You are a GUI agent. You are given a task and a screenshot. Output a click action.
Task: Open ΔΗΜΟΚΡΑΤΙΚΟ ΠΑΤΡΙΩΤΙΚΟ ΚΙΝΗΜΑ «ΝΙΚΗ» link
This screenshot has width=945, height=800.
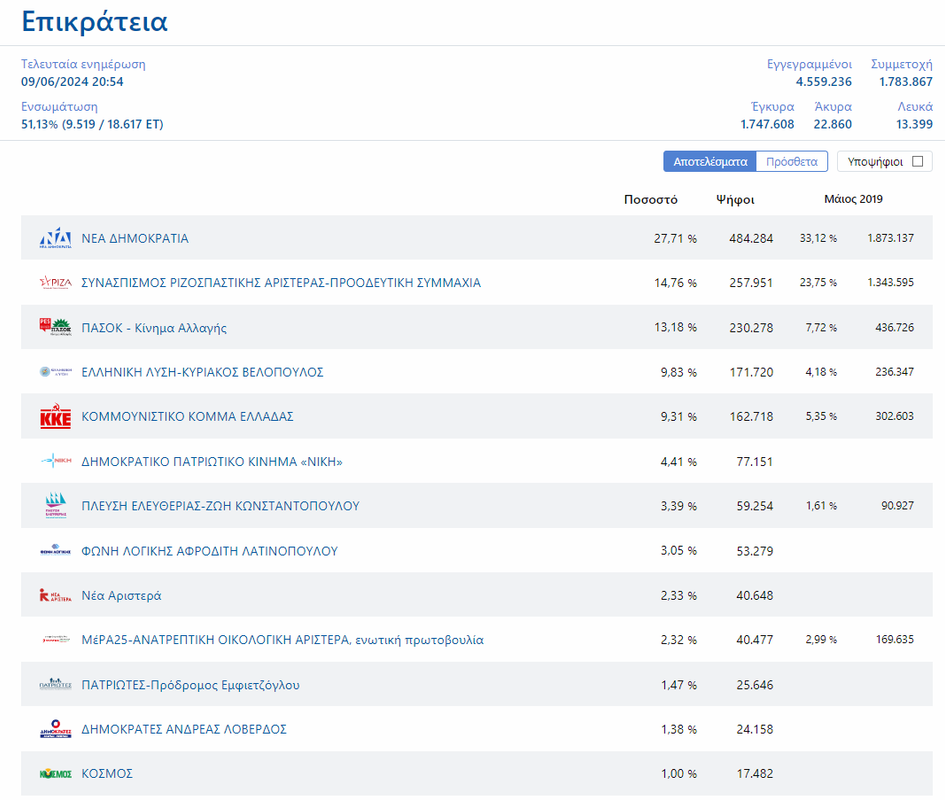coord(212,461)
